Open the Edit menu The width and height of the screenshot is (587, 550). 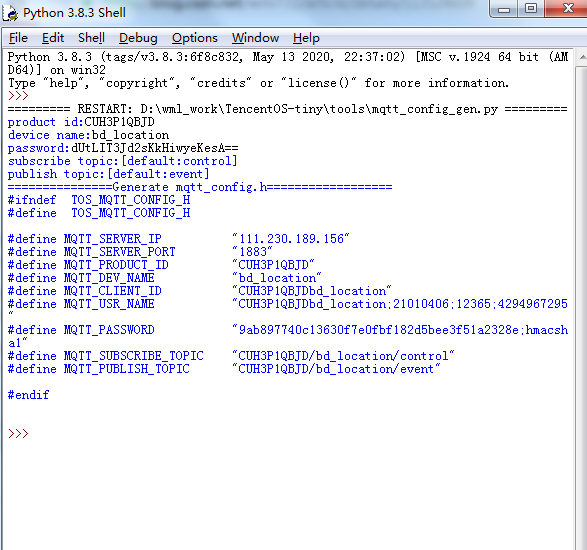53,38
